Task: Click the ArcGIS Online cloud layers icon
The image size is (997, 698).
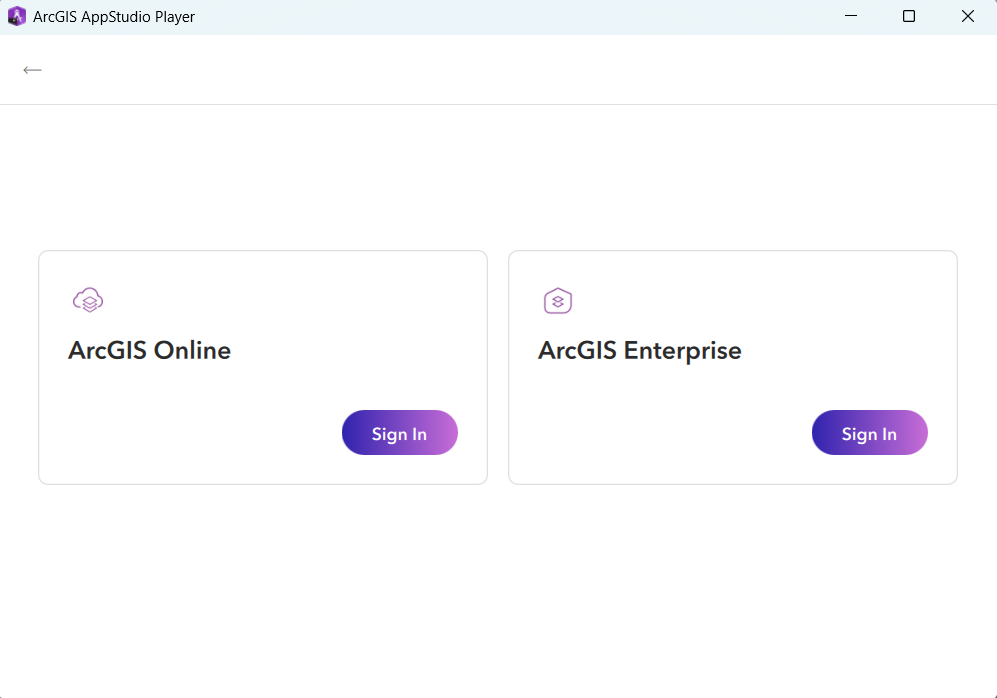Action: (x=88, y=300)
